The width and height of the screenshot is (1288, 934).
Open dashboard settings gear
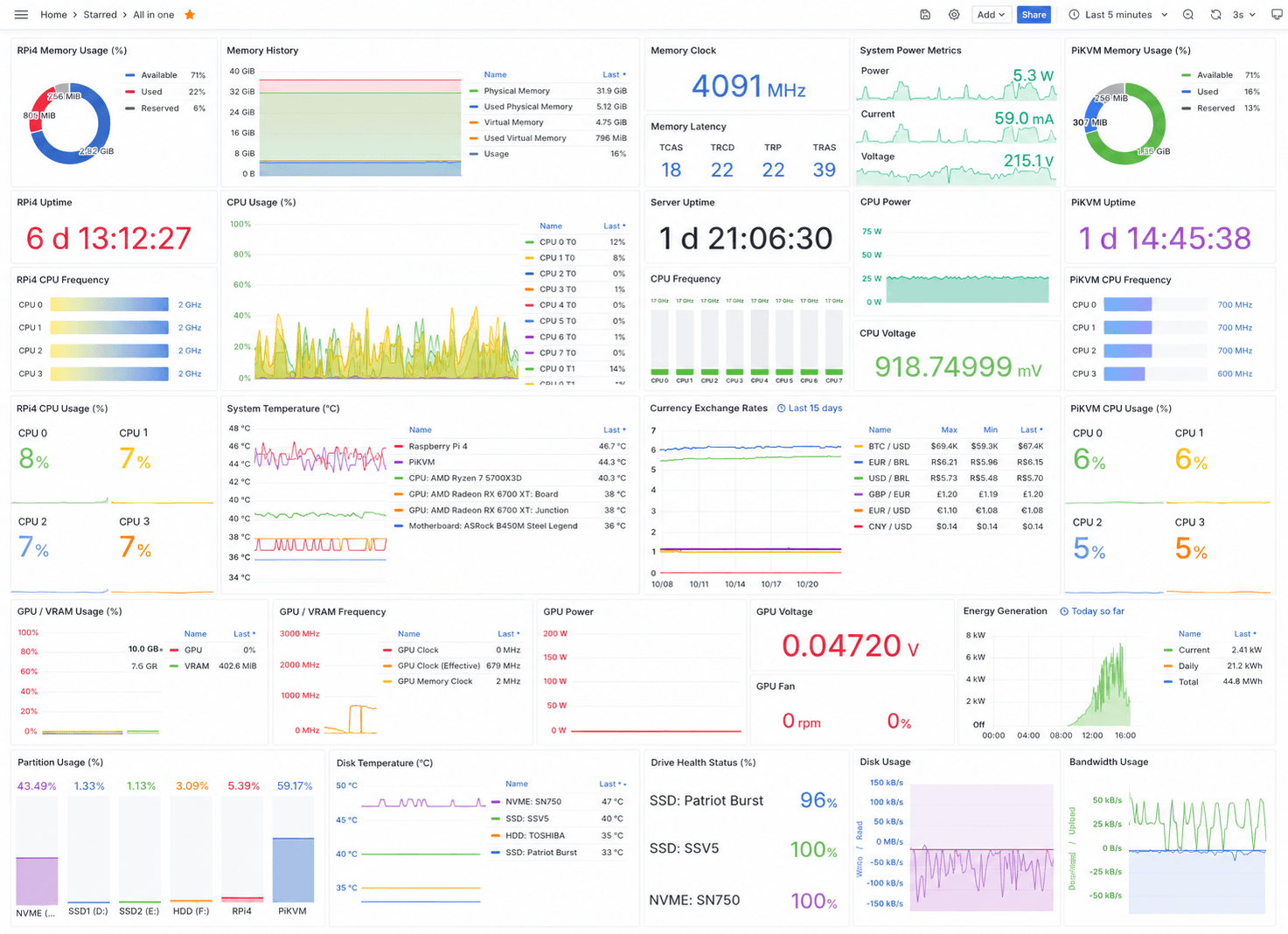pyautogui.click(x=954, y=15)
